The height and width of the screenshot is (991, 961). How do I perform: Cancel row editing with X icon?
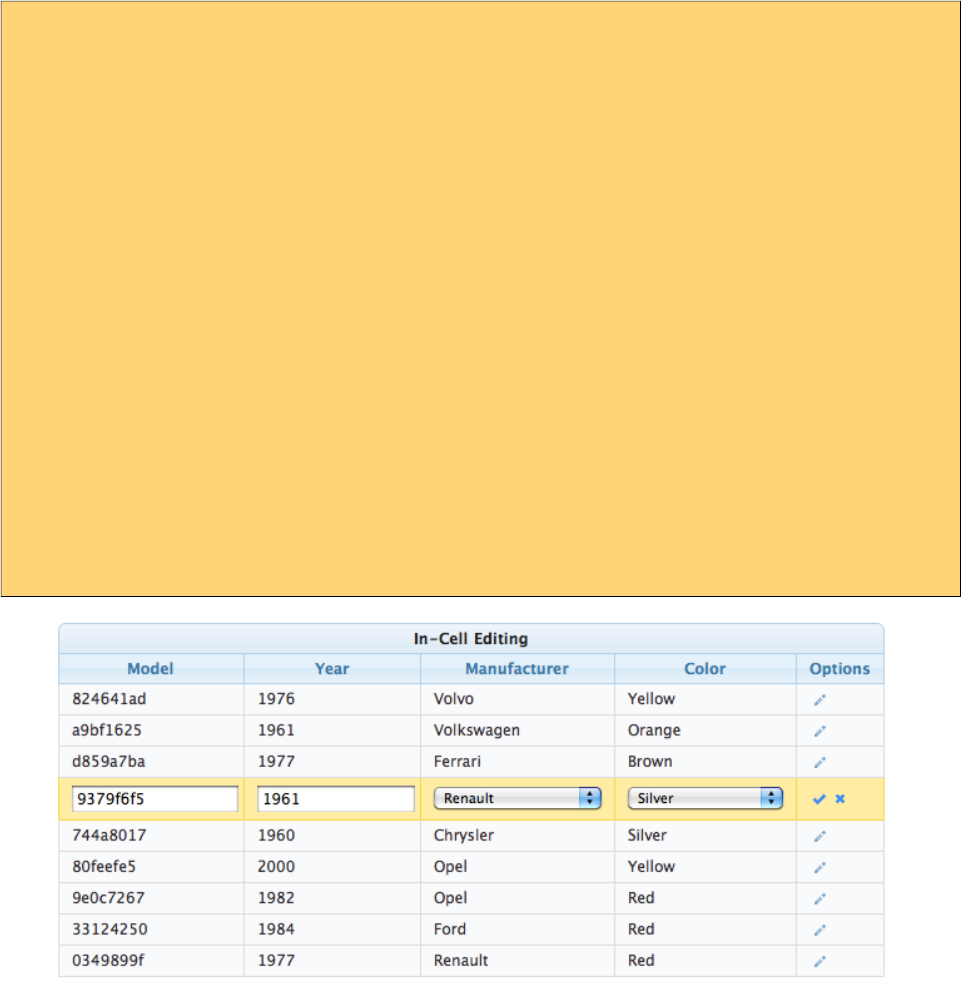point(840,799)
